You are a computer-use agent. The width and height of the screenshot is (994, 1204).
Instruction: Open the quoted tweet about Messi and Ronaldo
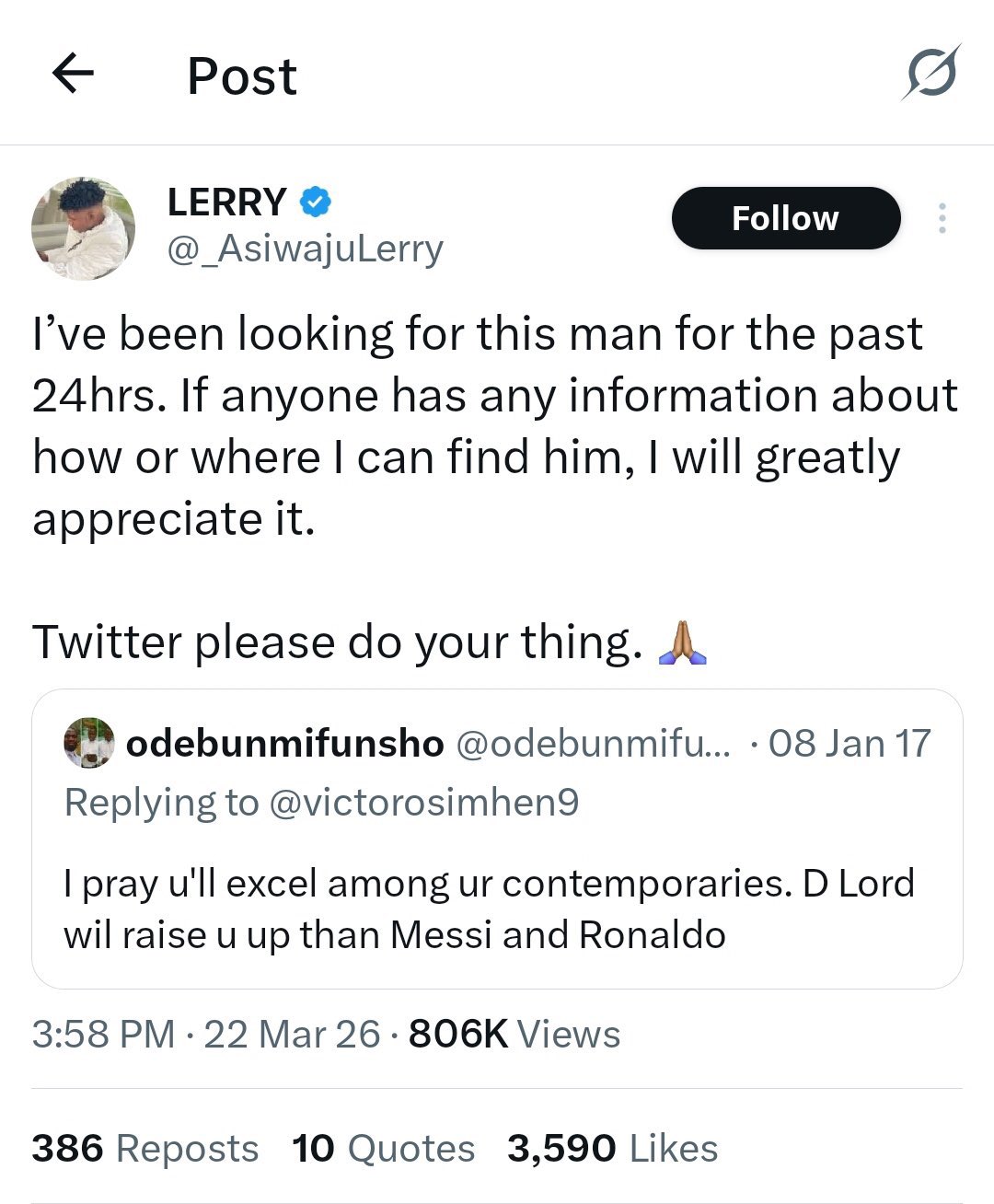[x=488, y=909]
